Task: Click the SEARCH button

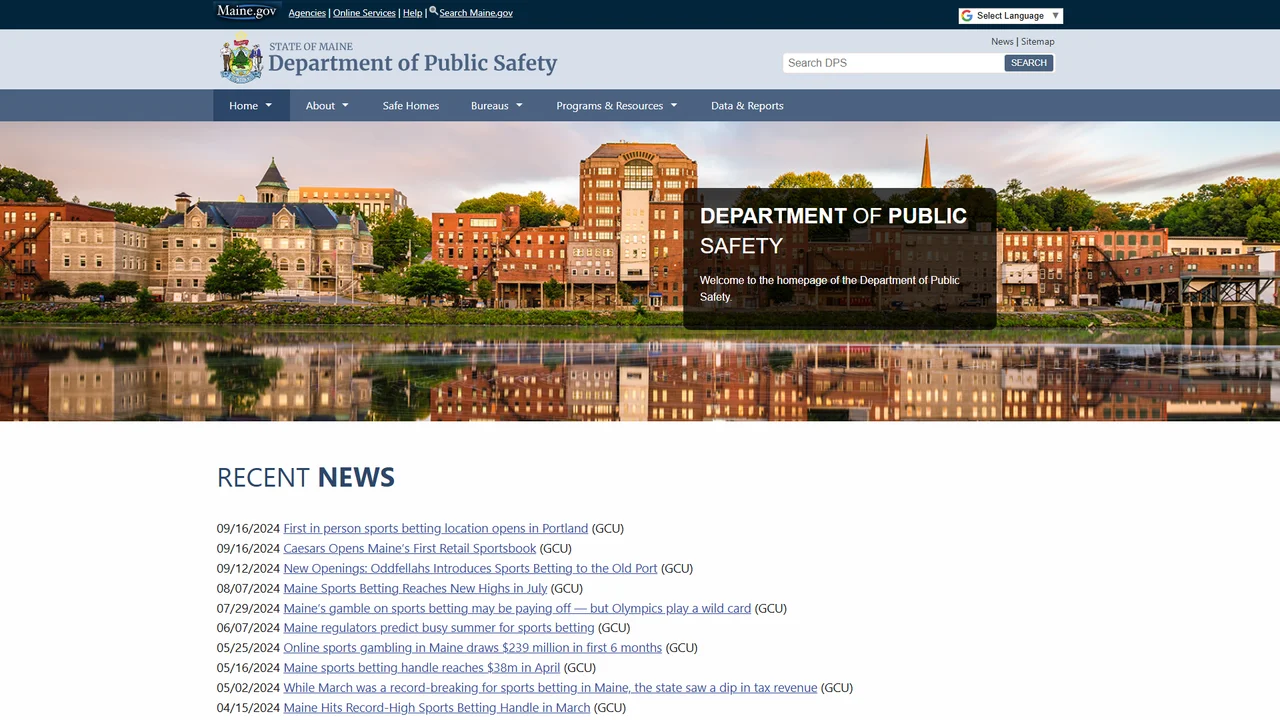Action: point(1029,63)
